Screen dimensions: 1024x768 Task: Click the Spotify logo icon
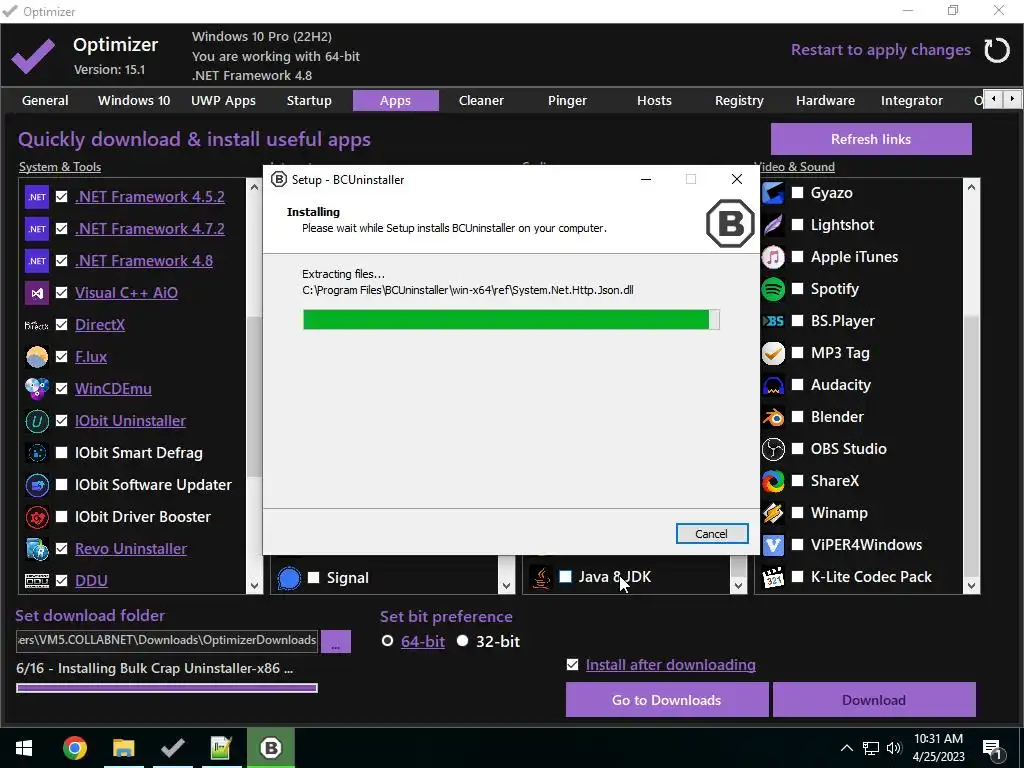pos(773,289)
